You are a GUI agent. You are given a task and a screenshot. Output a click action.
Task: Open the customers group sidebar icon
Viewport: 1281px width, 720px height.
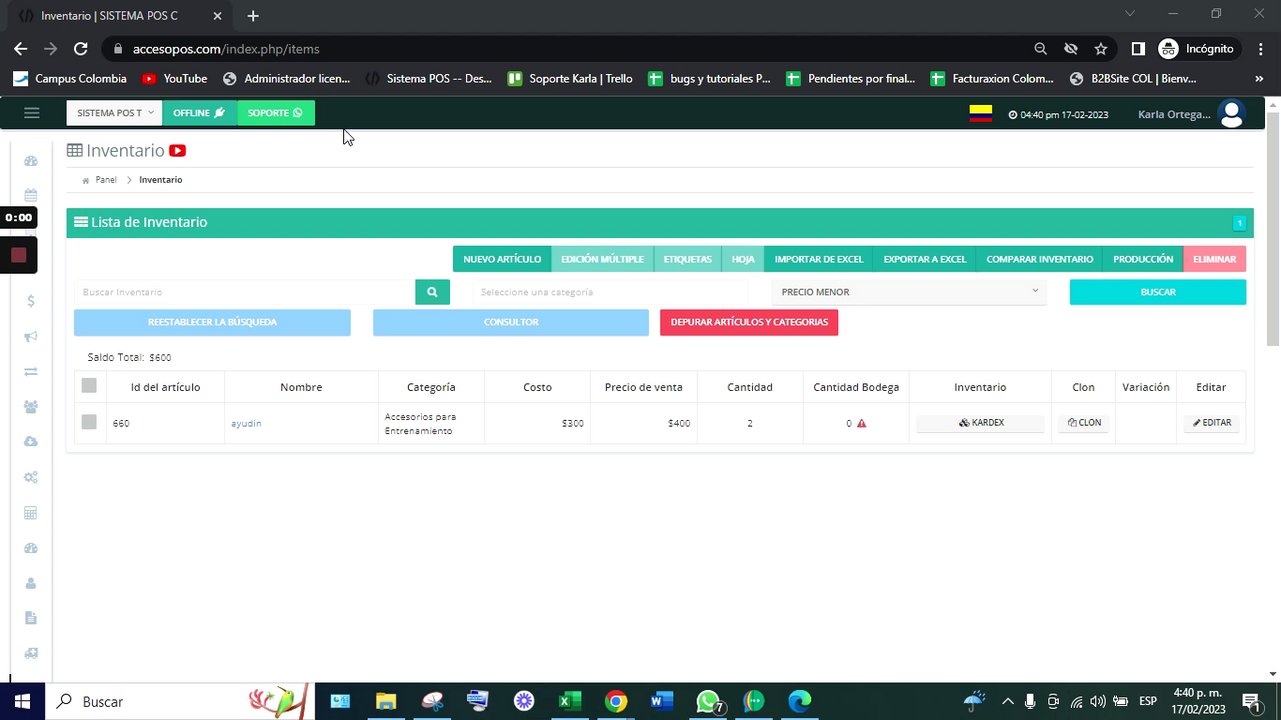point(31,407)
